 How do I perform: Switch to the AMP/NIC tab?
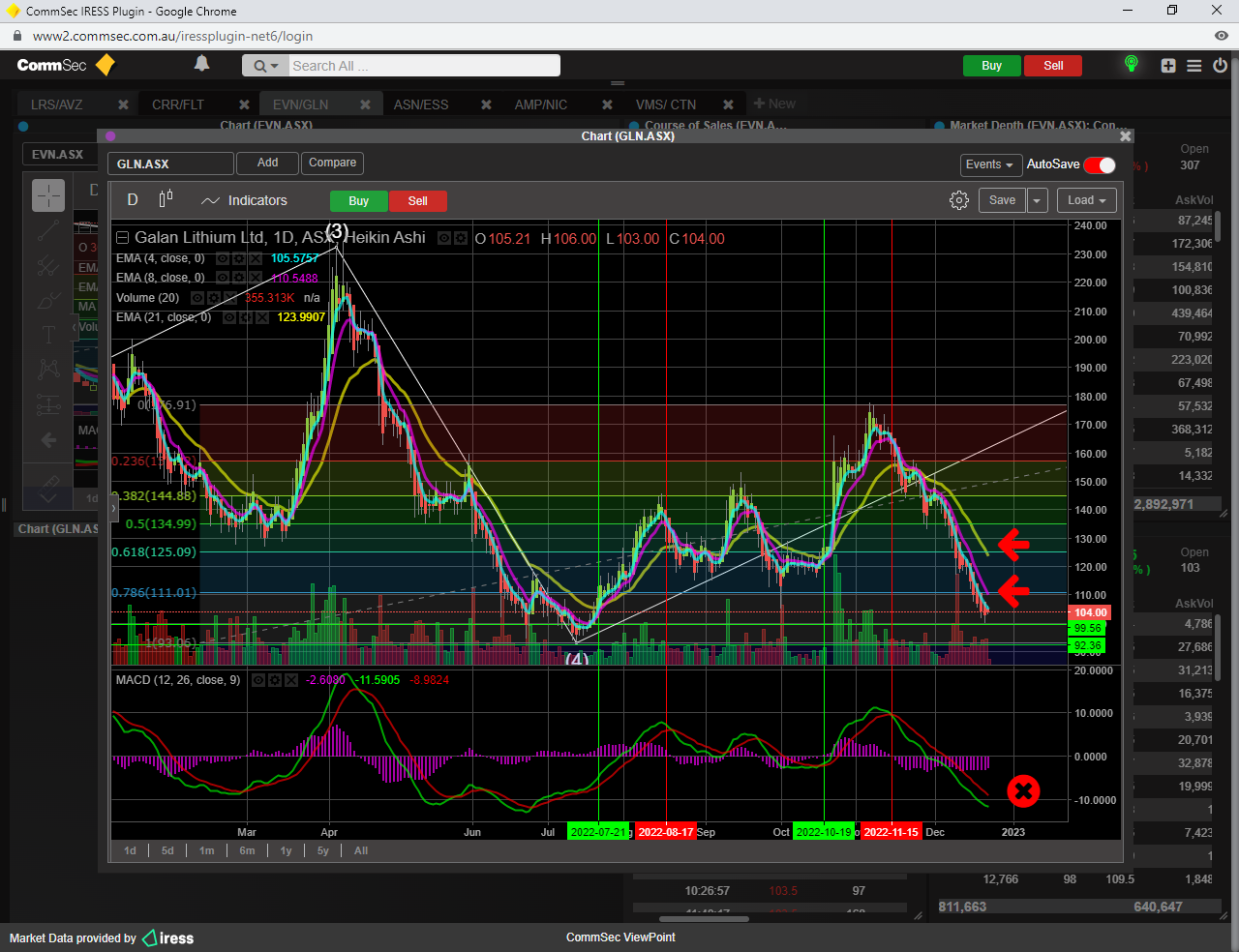[541, 104]
